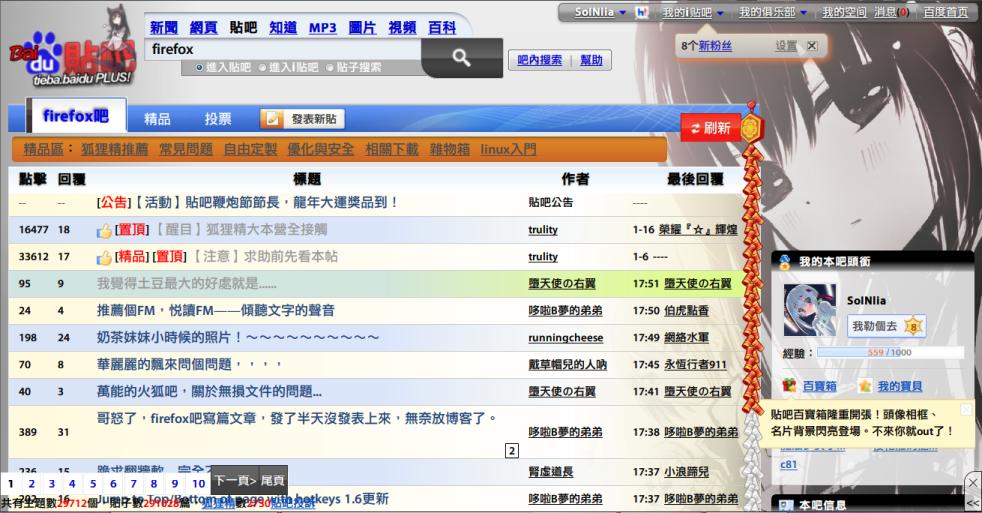982x513 pixels.
Task: Collapse sidebar with the << button
Action: (973, 503)
